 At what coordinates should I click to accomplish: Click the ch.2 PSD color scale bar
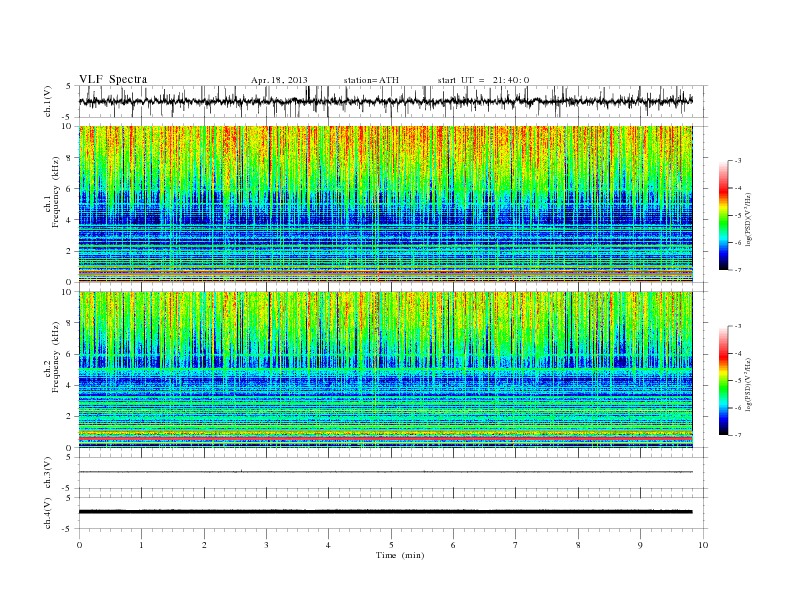coord(723,381)
